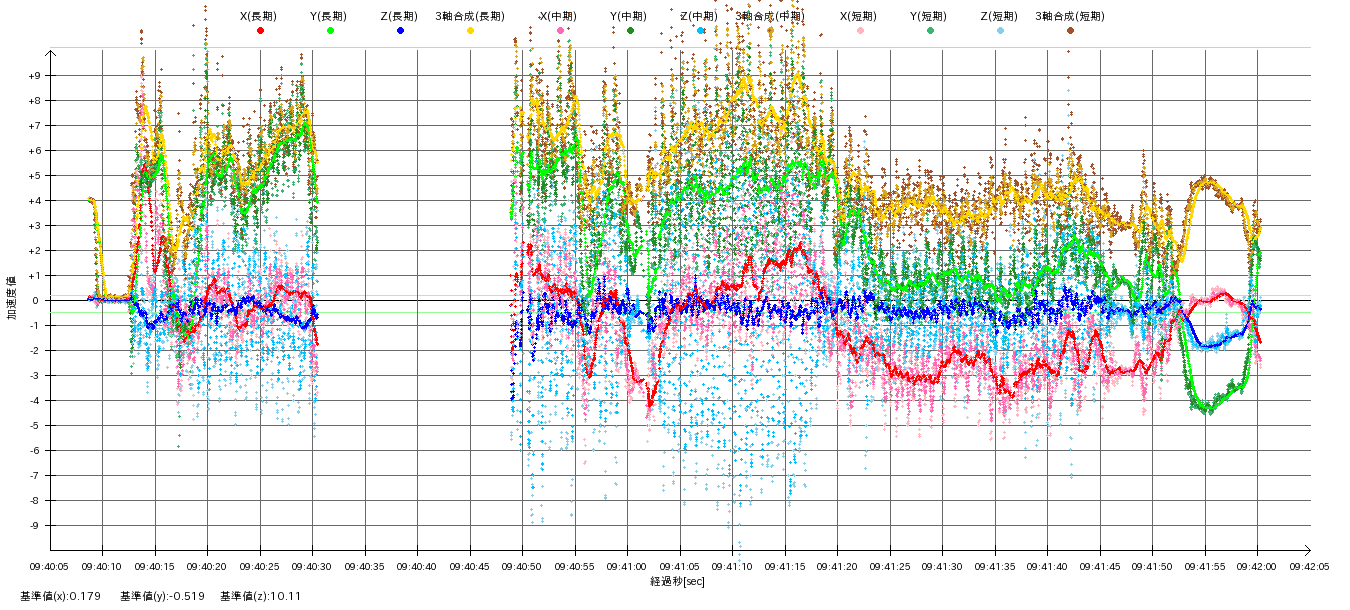
Task: Click the blue Z(長期) legend dot
Action: 400,31
